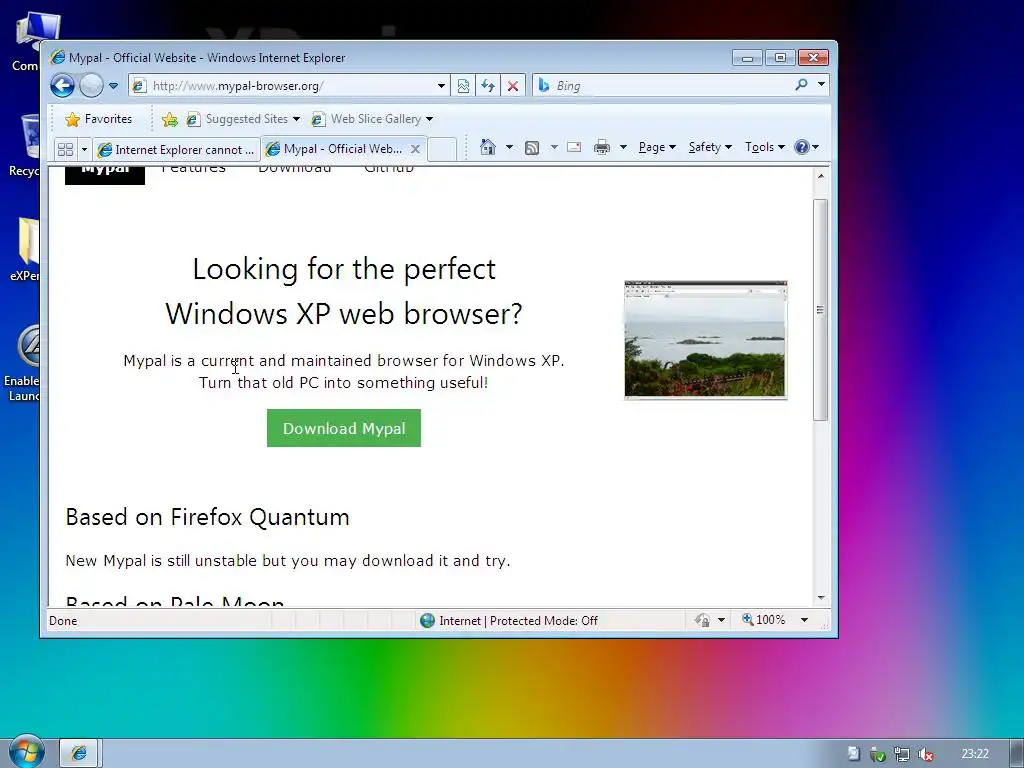1024x768 pixels.
Task: Open the search provider dropdown arrow
Action: (x=821, y=85)
